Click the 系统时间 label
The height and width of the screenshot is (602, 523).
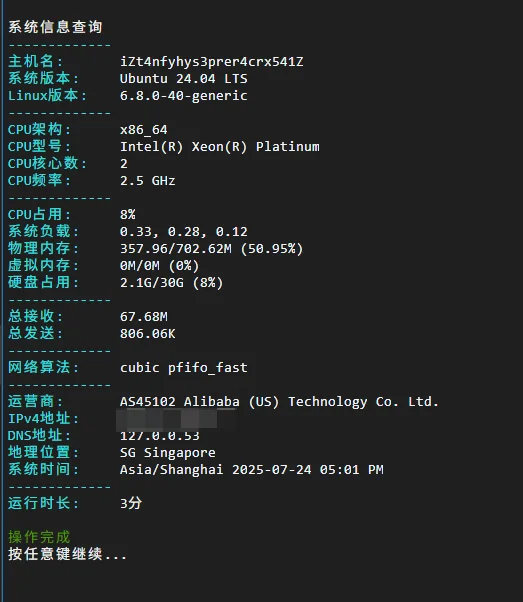[x=43, y=469]
